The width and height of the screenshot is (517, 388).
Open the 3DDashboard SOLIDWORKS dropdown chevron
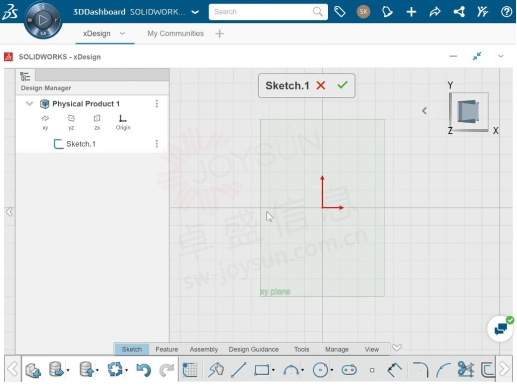point(195,12)
